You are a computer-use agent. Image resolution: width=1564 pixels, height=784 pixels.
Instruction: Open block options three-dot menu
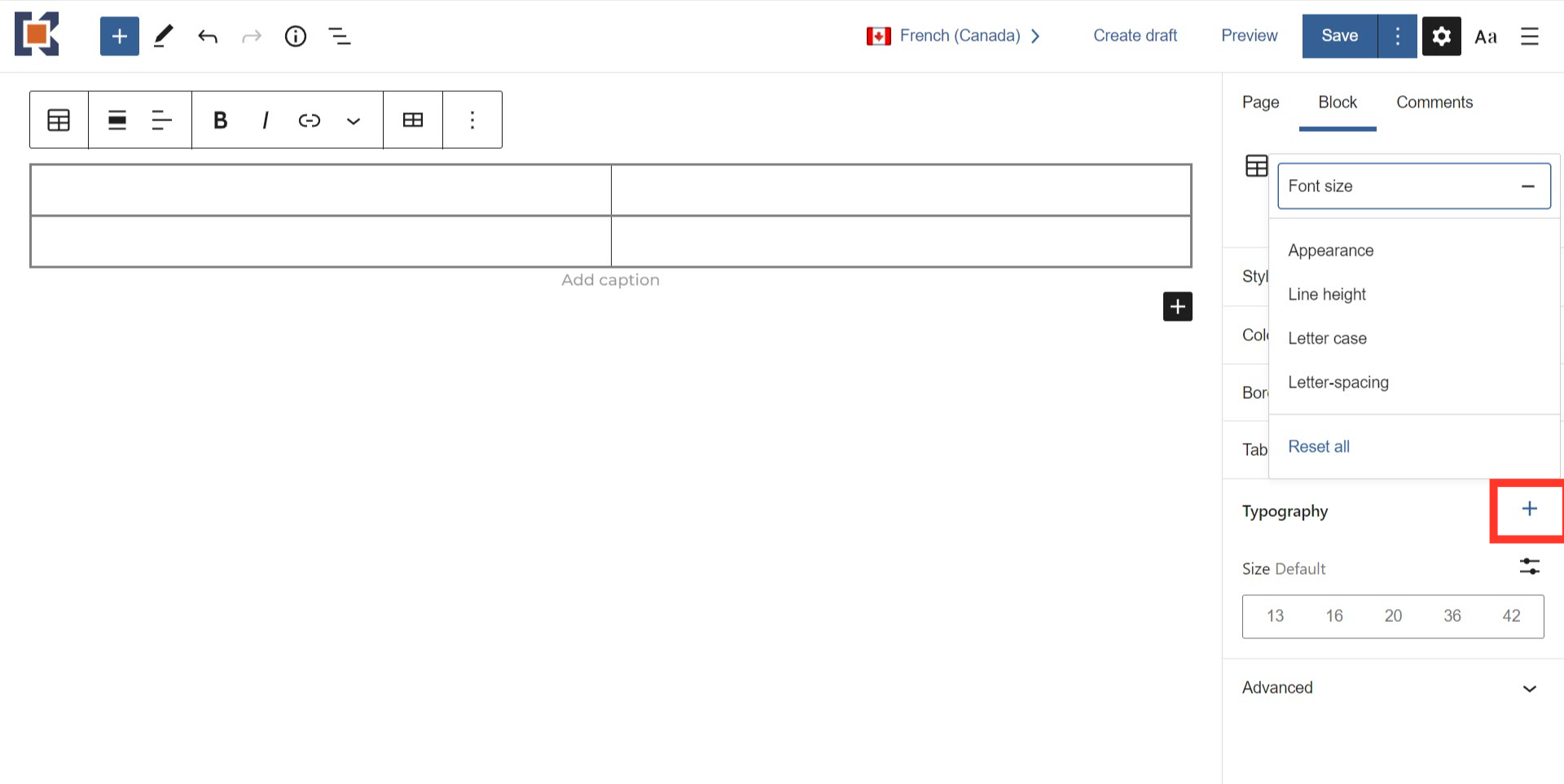tap(472, 120)
